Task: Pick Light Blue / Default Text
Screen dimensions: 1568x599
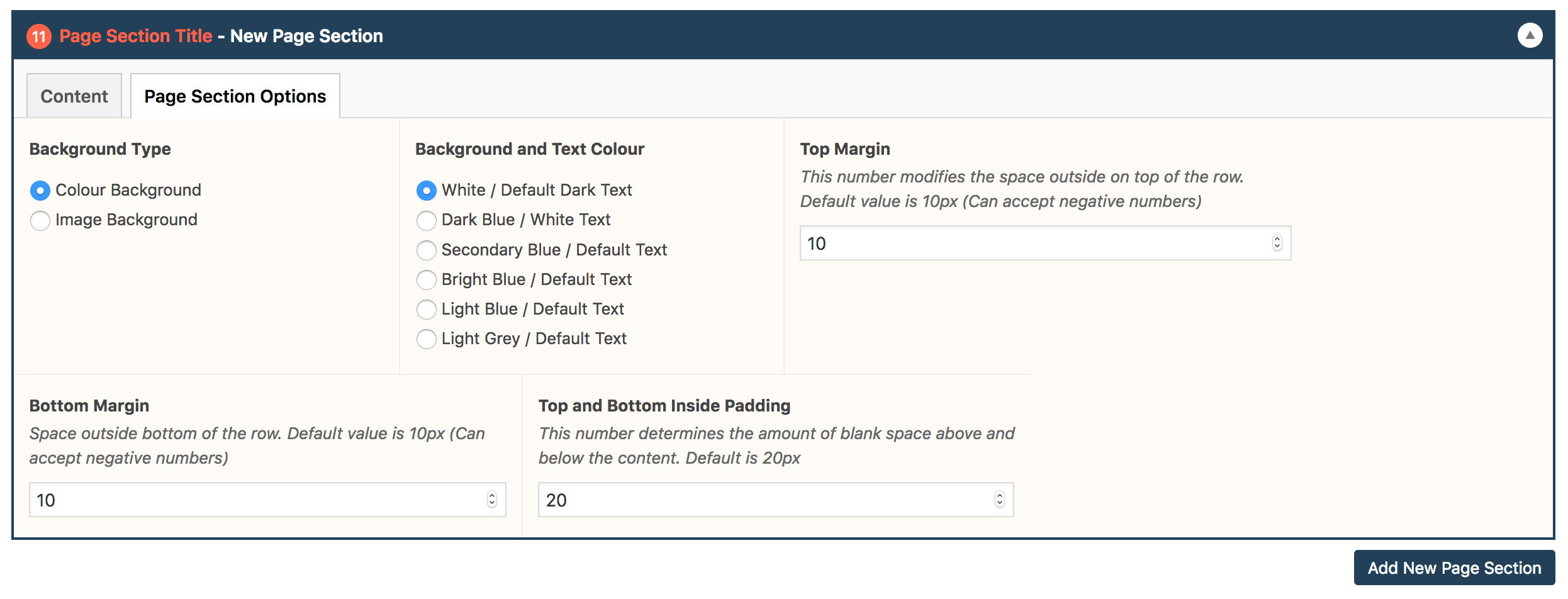Action: [x=427, y=309]
